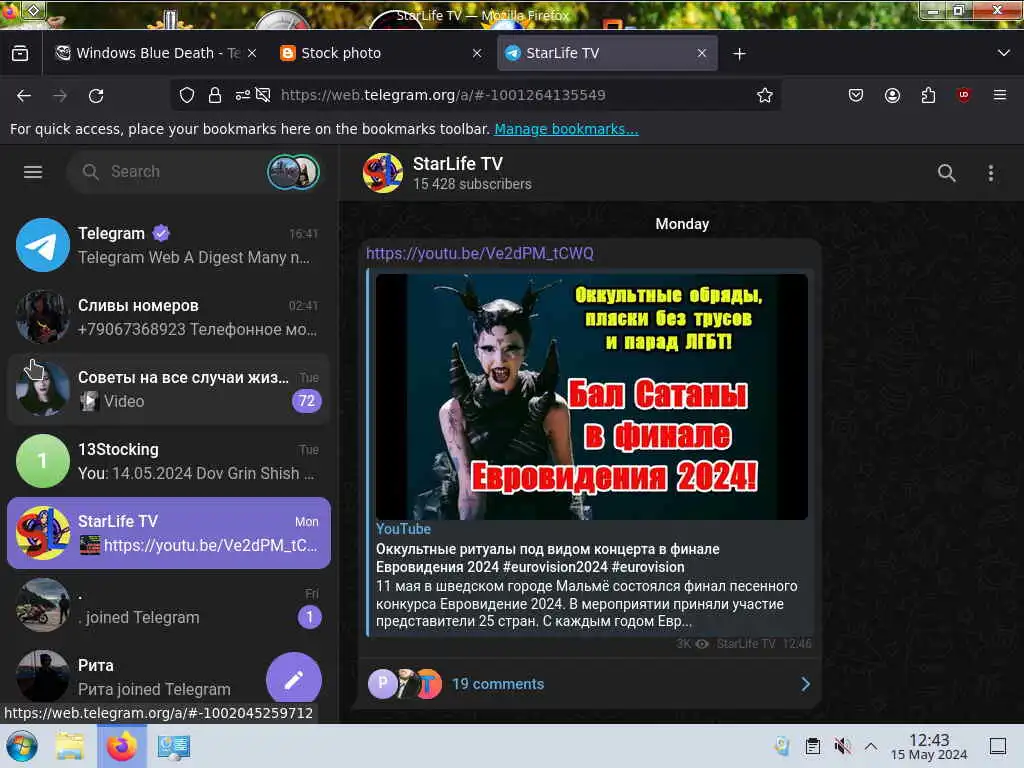
Task: Open the 13Stocking chat
Action: 169,461
